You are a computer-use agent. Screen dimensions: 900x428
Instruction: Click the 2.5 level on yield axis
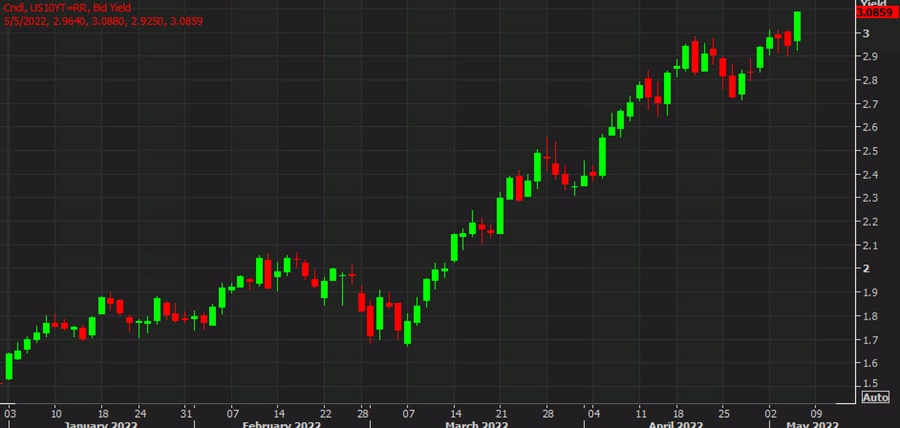(868, 151)
